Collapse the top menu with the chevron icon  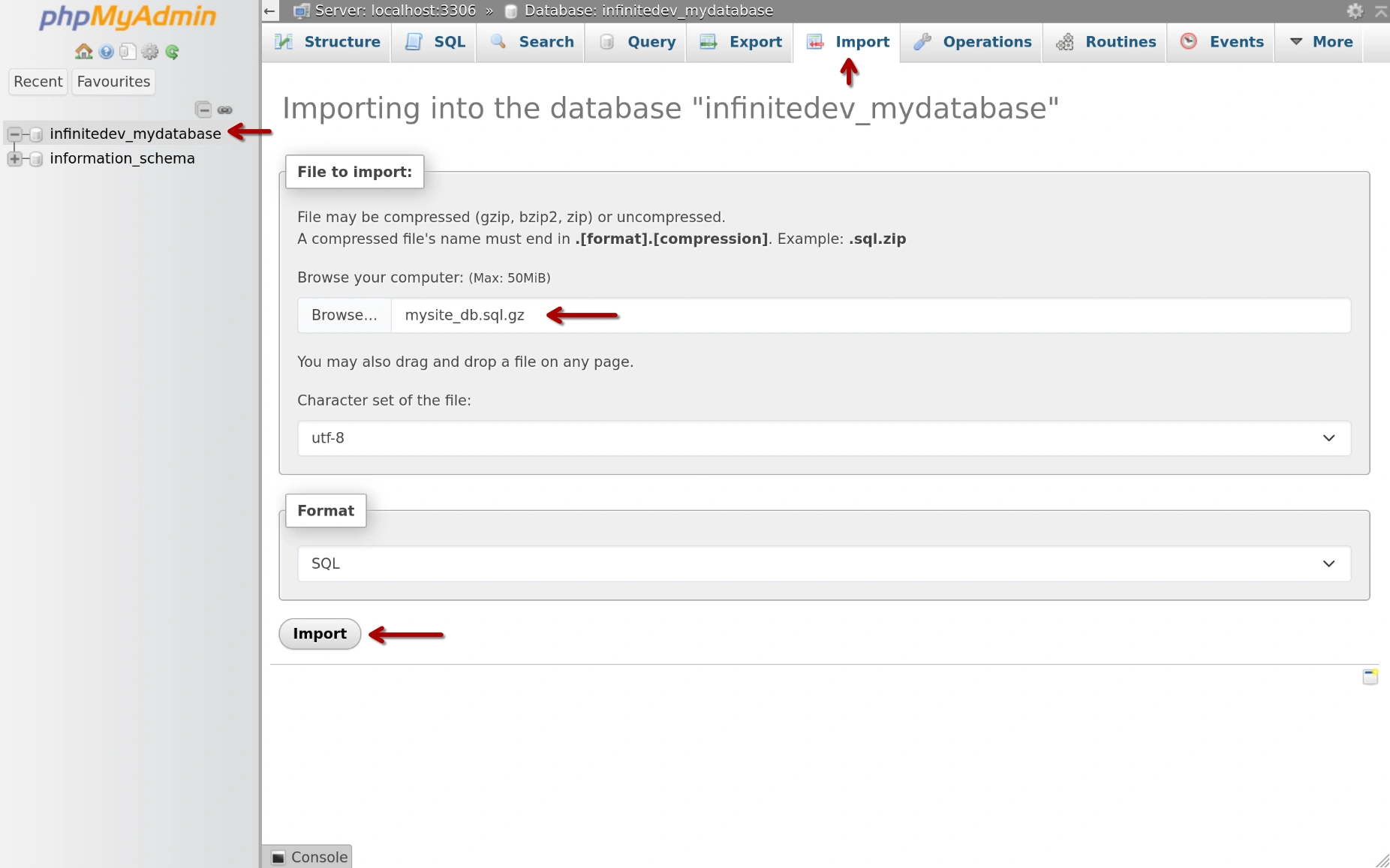(x=1381, y=11)
